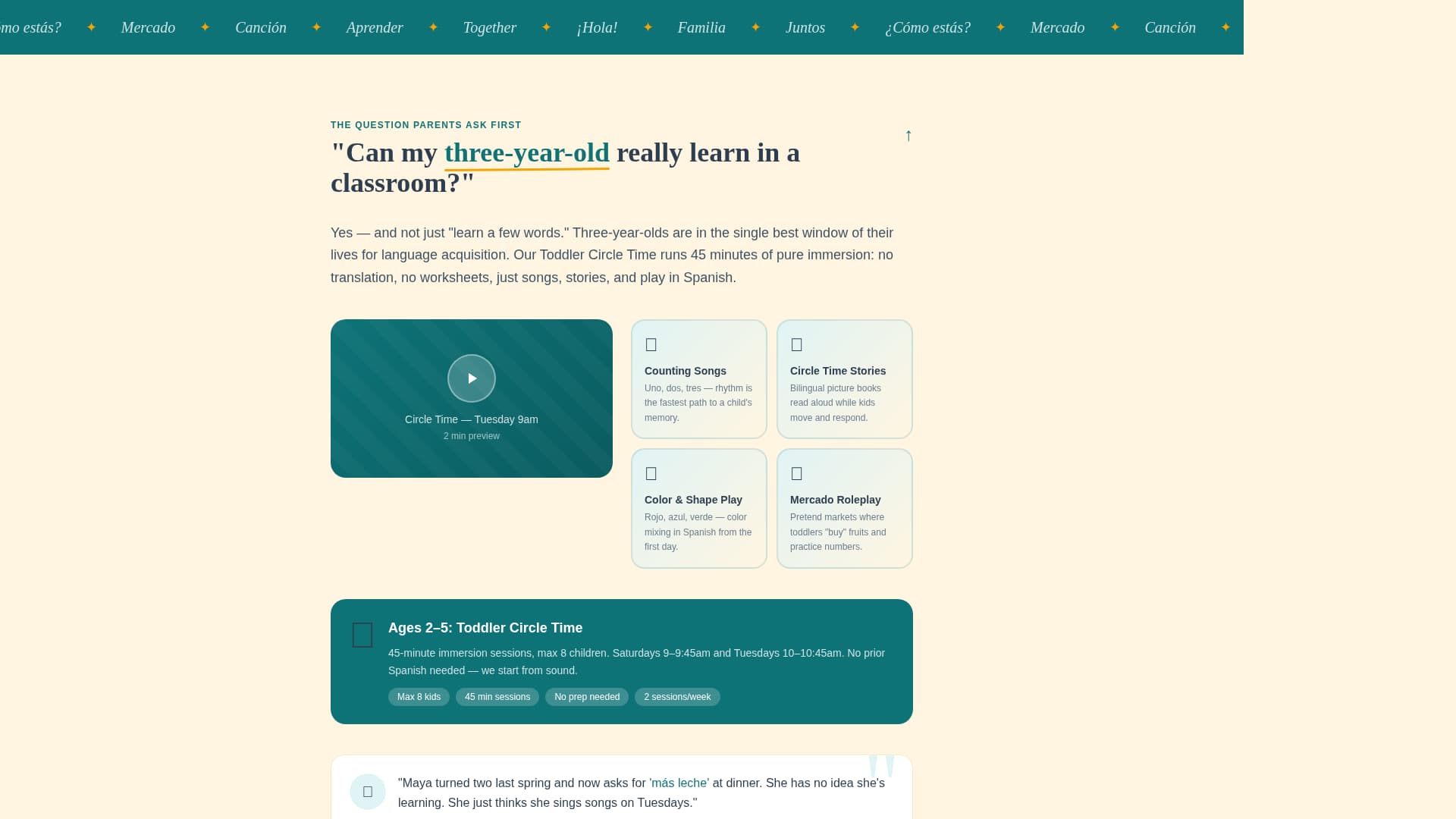
Task: Open the 'más leche' link in the testimonial
Action: click(678, 783)
